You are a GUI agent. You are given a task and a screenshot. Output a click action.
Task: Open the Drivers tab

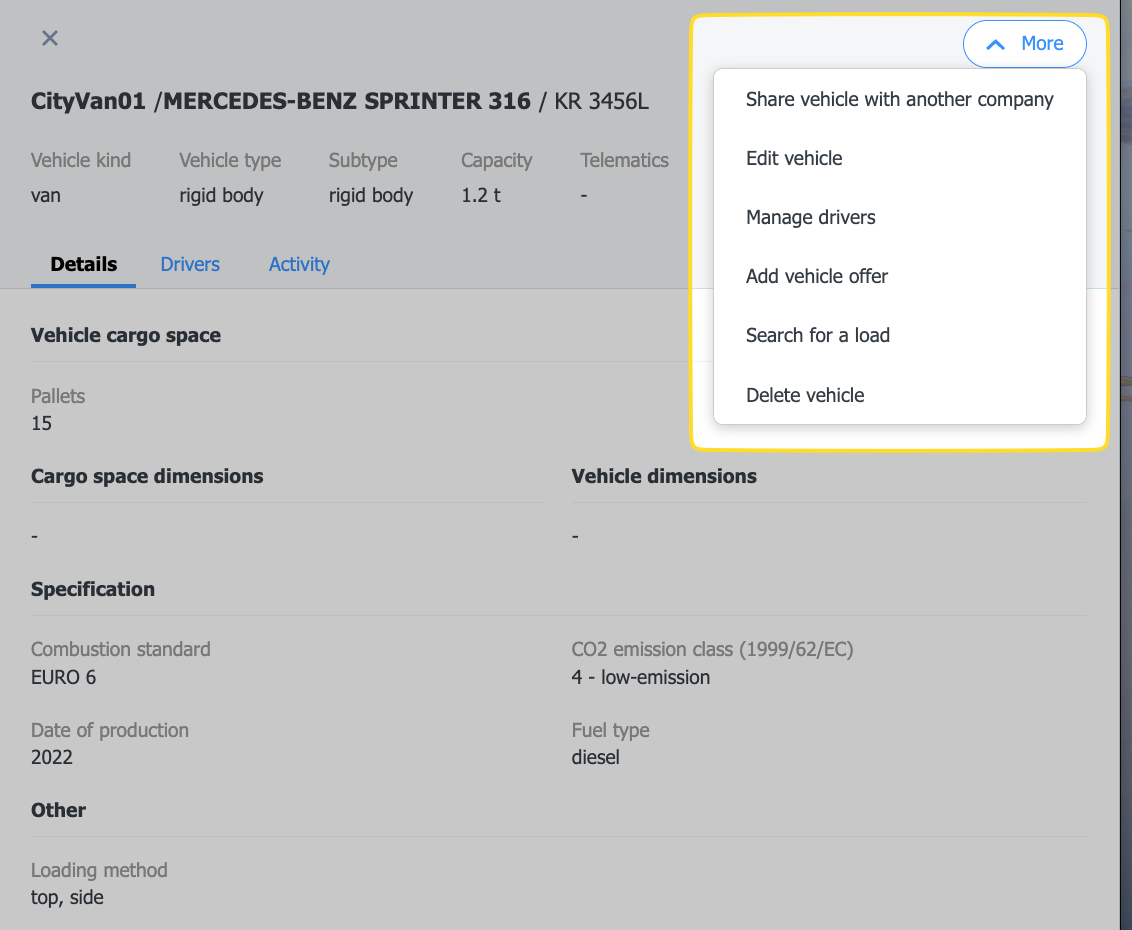[x=190, y=265]
